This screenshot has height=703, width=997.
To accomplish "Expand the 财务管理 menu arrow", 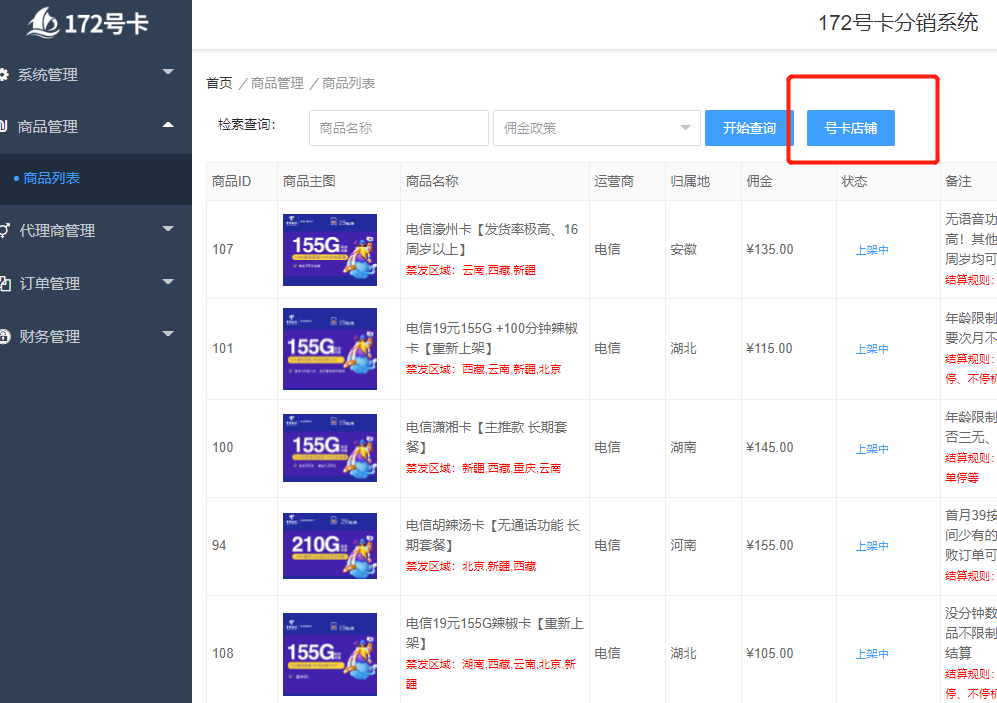I will coord(168,334).
